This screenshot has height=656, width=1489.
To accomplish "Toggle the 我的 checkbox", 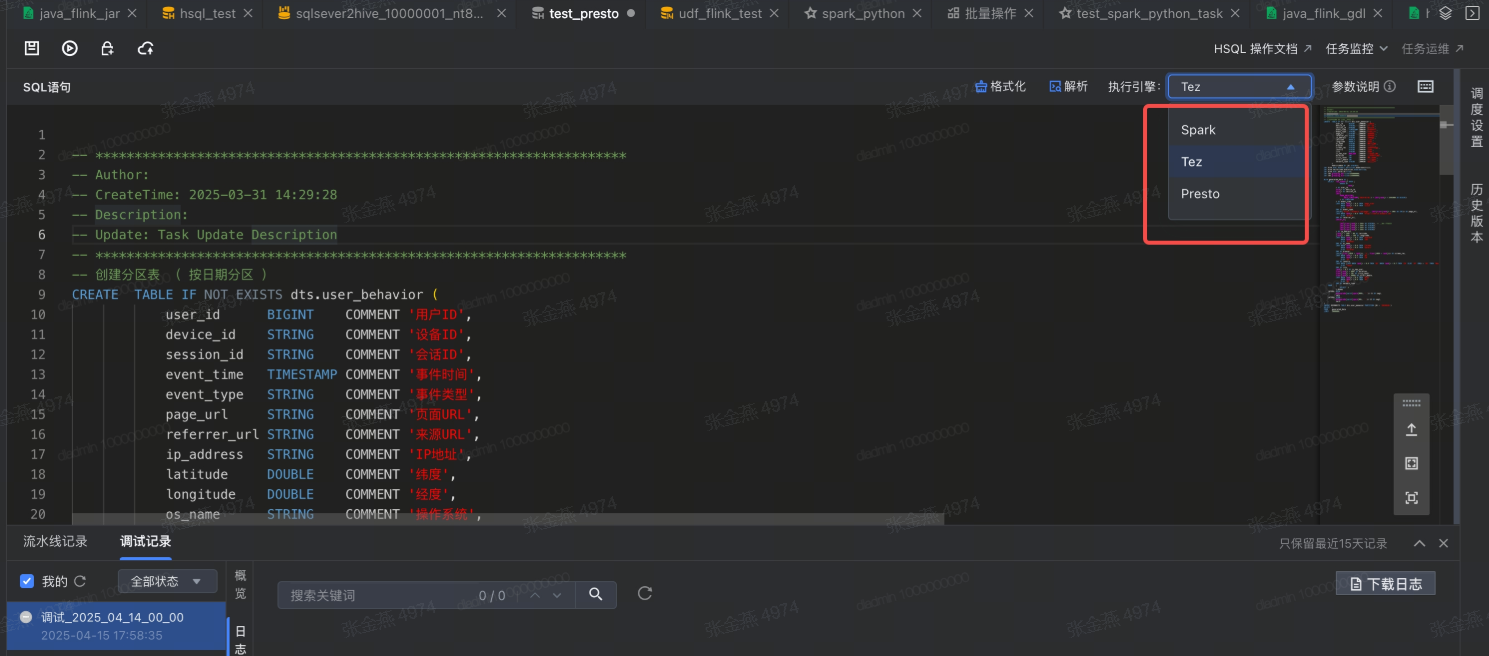I will [27, 581].
